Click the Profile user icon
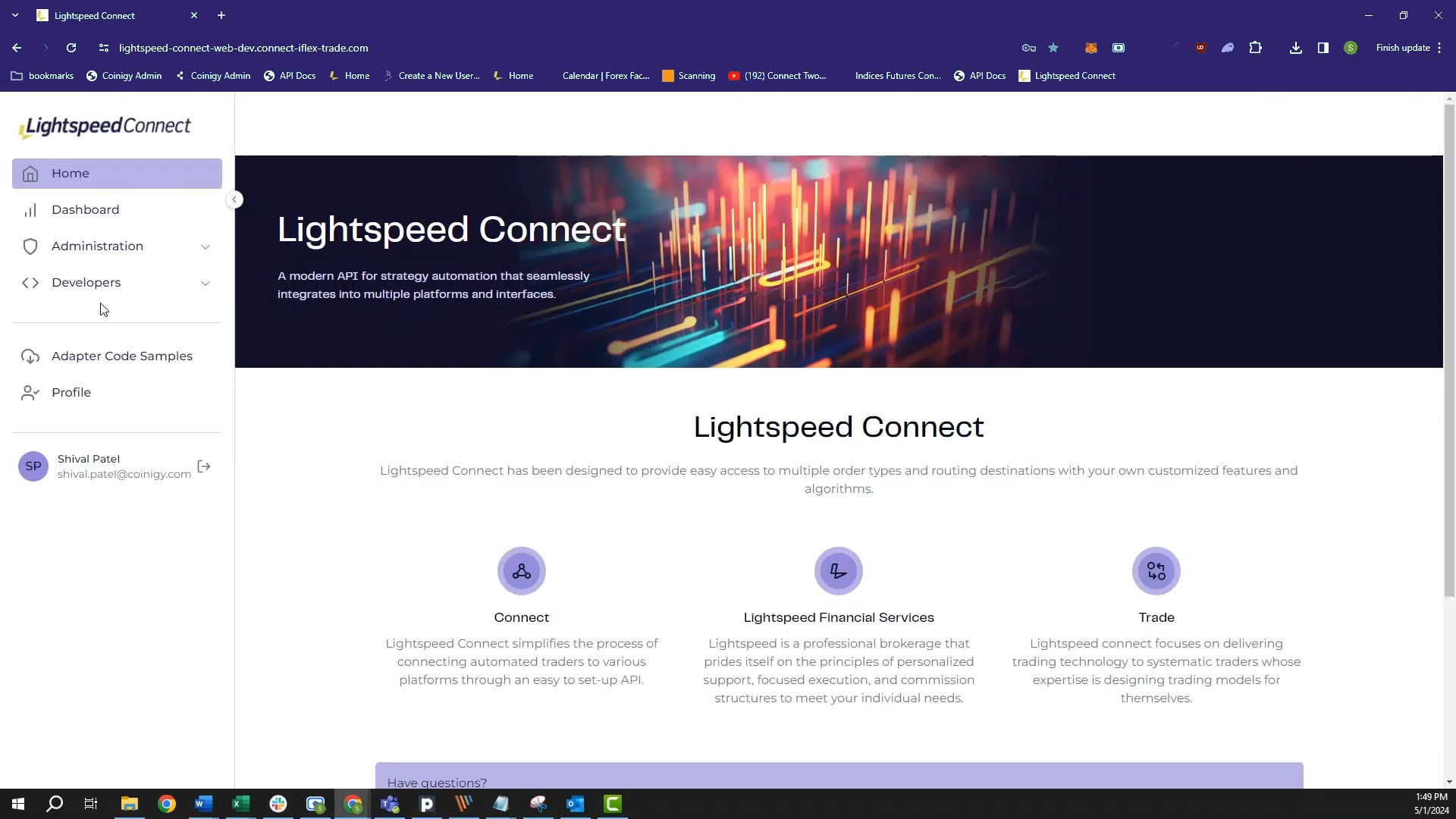 click(30, 392)
